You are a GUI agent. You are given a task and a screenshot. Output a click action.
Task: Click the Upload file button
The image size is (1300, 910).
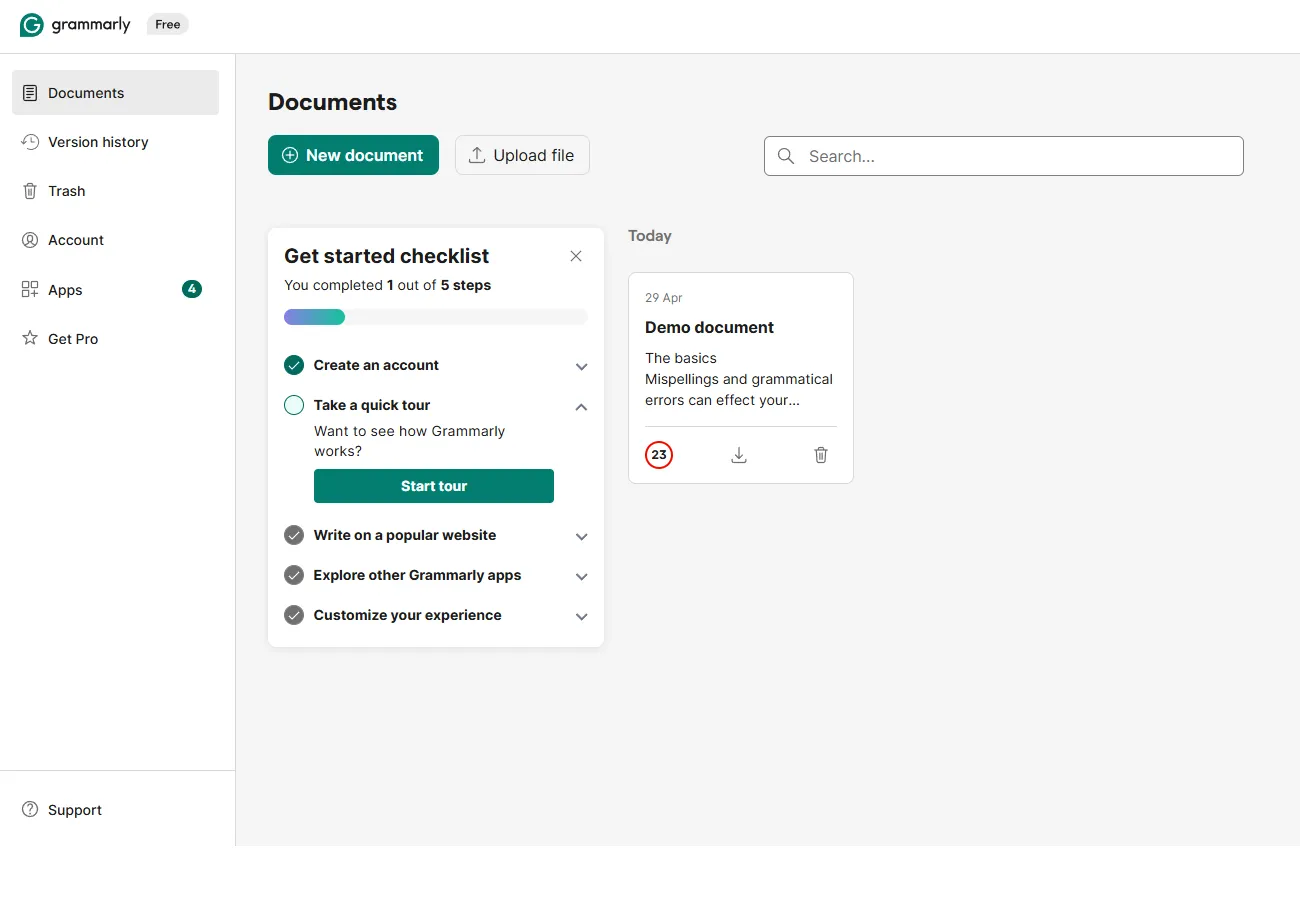[x=522, y=155]
